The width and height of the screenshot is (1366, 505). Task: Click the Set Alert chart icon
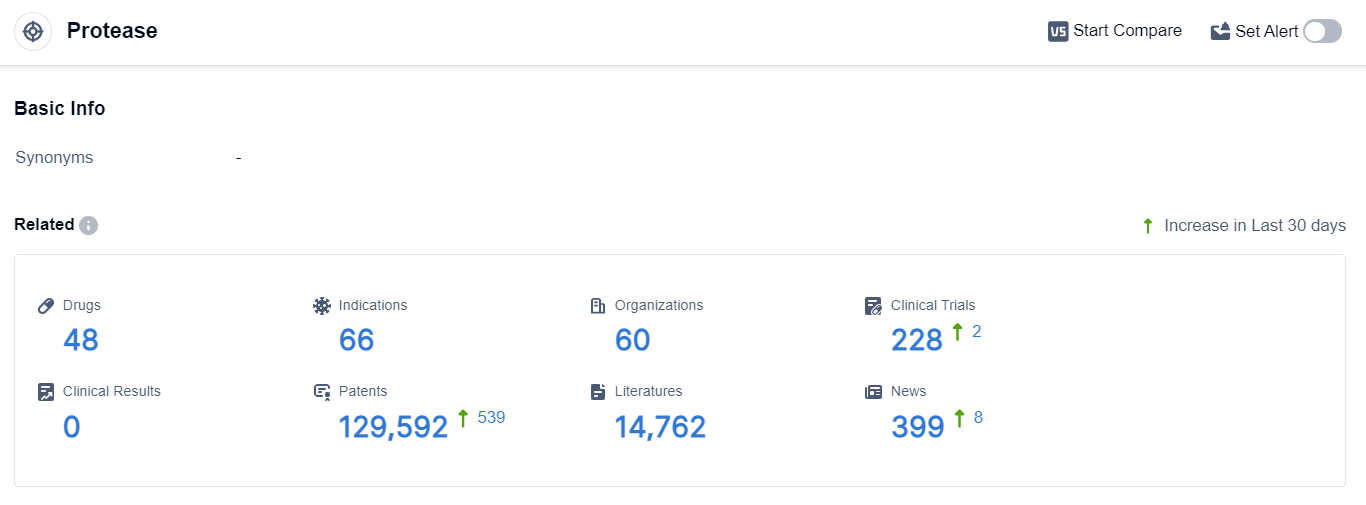tap(1220, 31)
